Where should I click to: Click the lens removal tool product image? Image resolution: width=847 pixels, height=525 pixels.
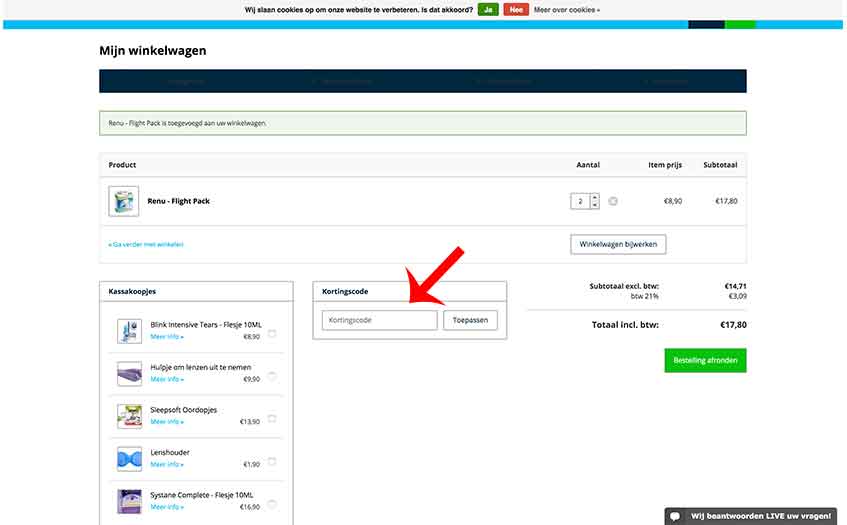(x=129, y=374)
